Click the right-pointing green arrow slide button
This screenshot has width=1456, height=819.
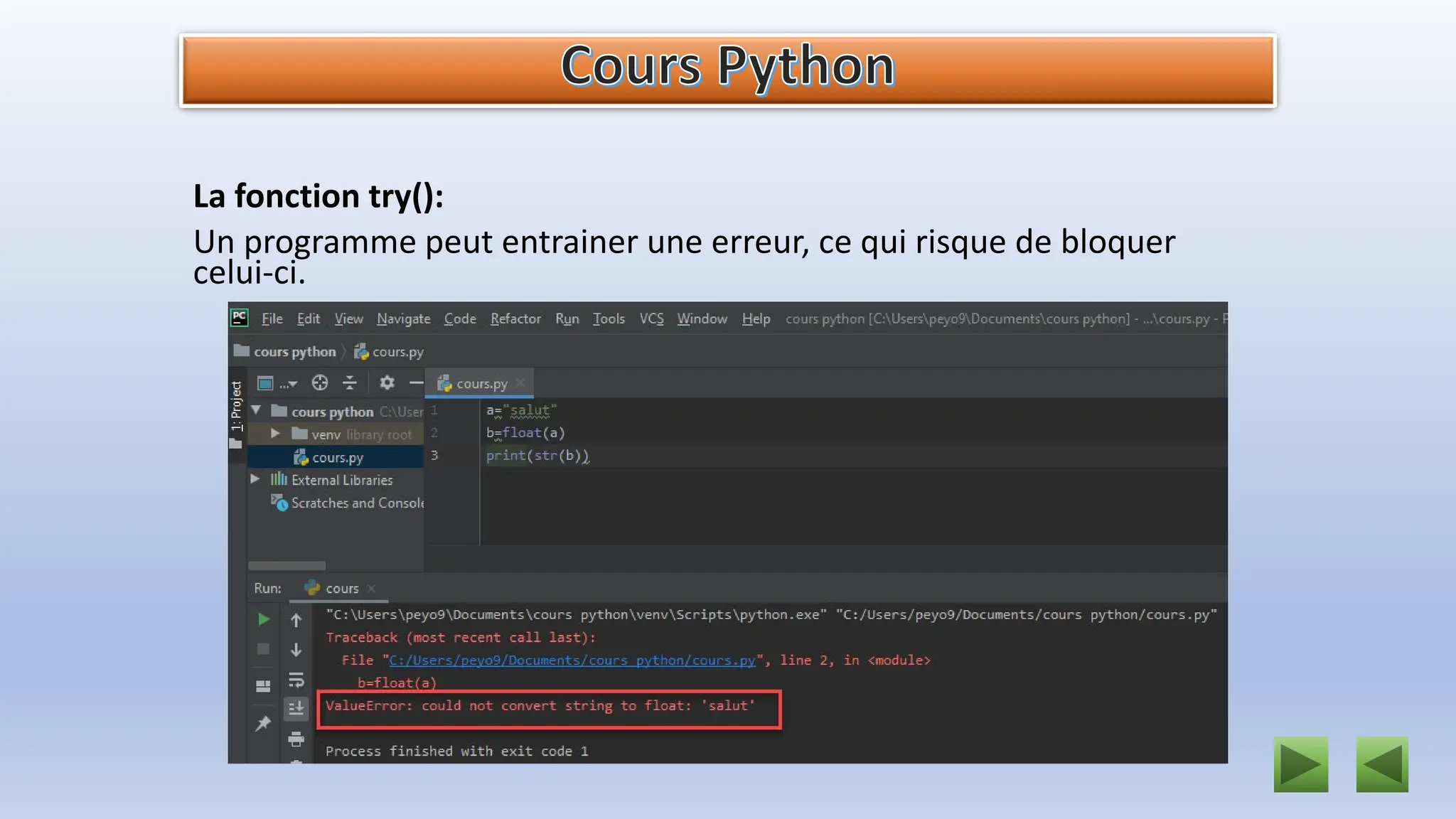1301,764
